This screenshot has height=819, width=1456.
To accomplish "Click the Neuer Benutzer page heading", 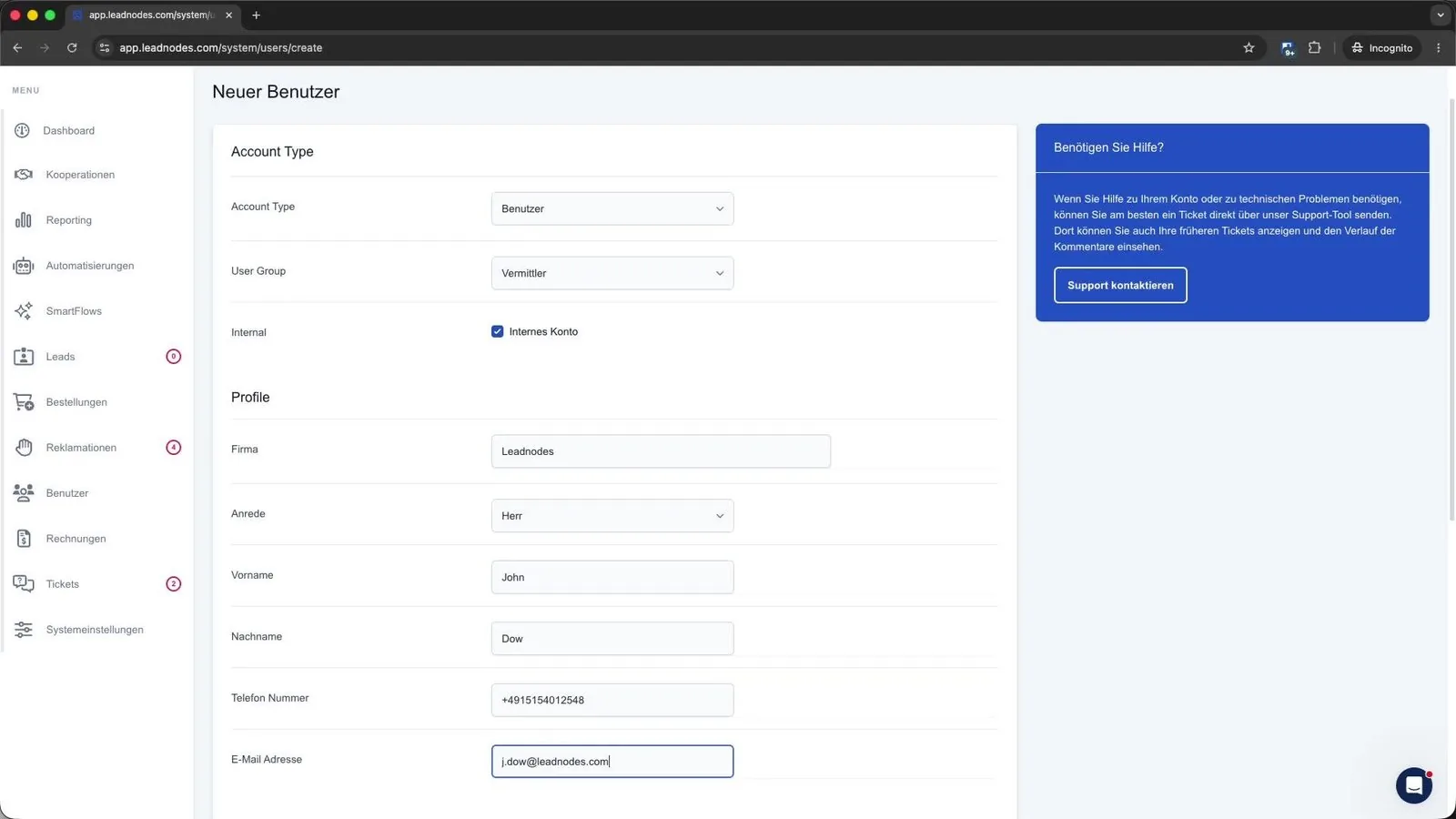I will (276, 92).
